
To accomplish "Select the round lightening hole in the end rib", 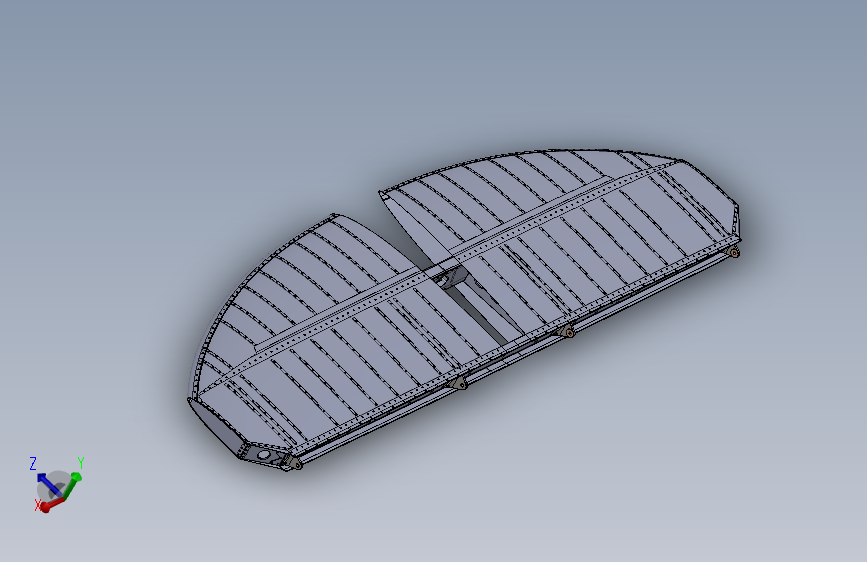I will 264,455.
